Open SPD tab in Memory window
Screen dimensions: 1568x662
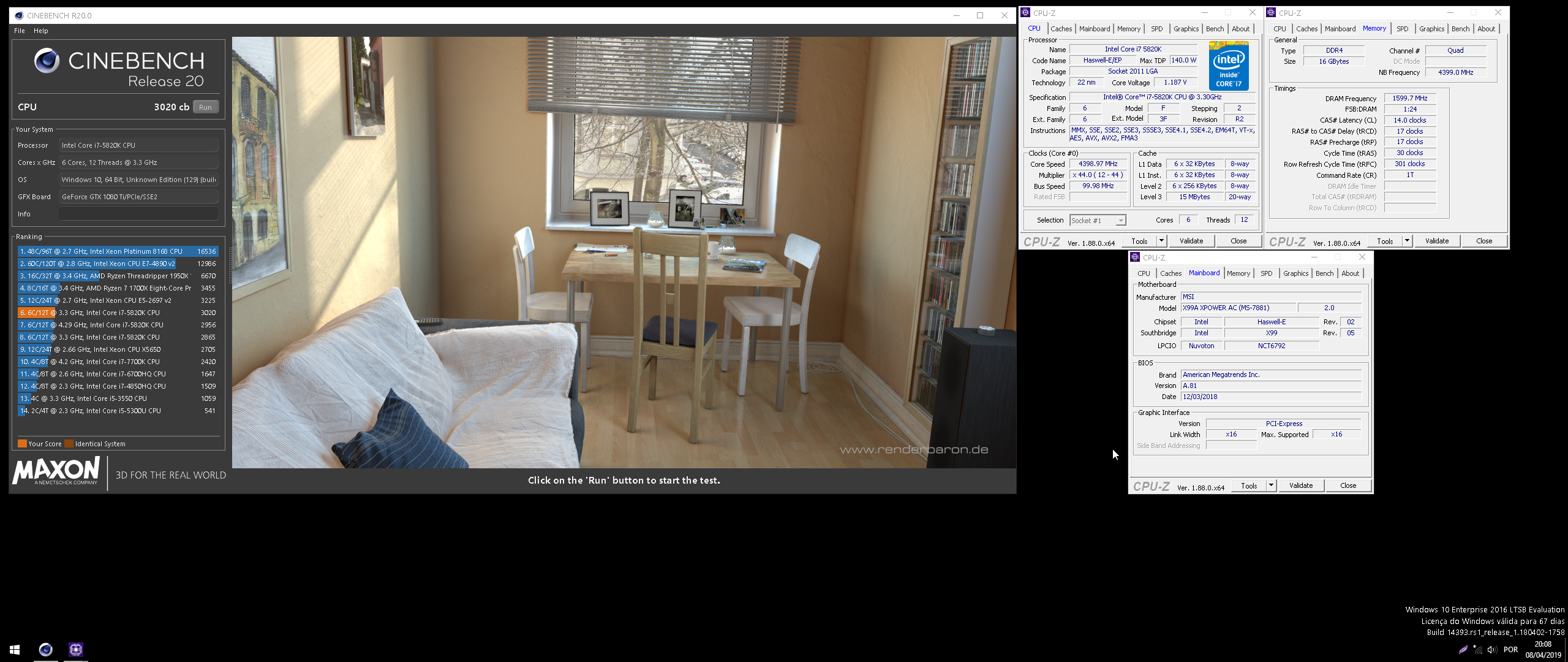(1402, 29)
